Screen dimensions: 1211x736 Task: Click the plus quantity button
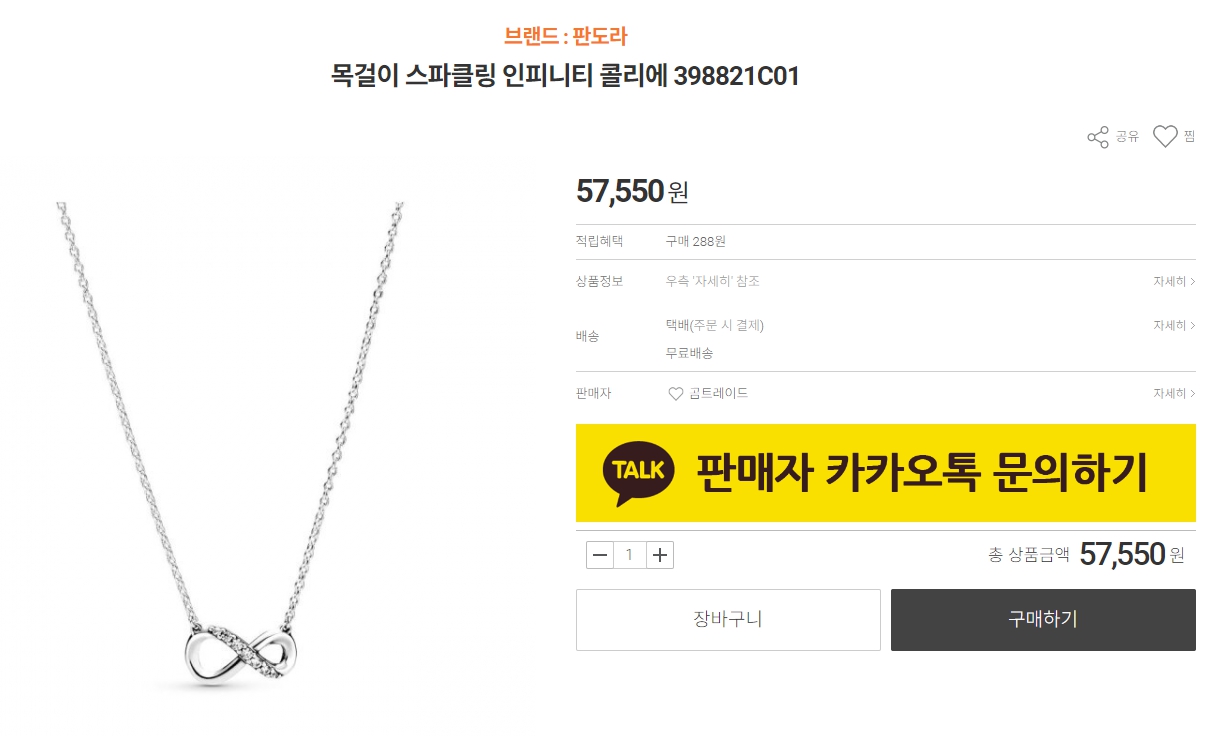click(660, 555)
